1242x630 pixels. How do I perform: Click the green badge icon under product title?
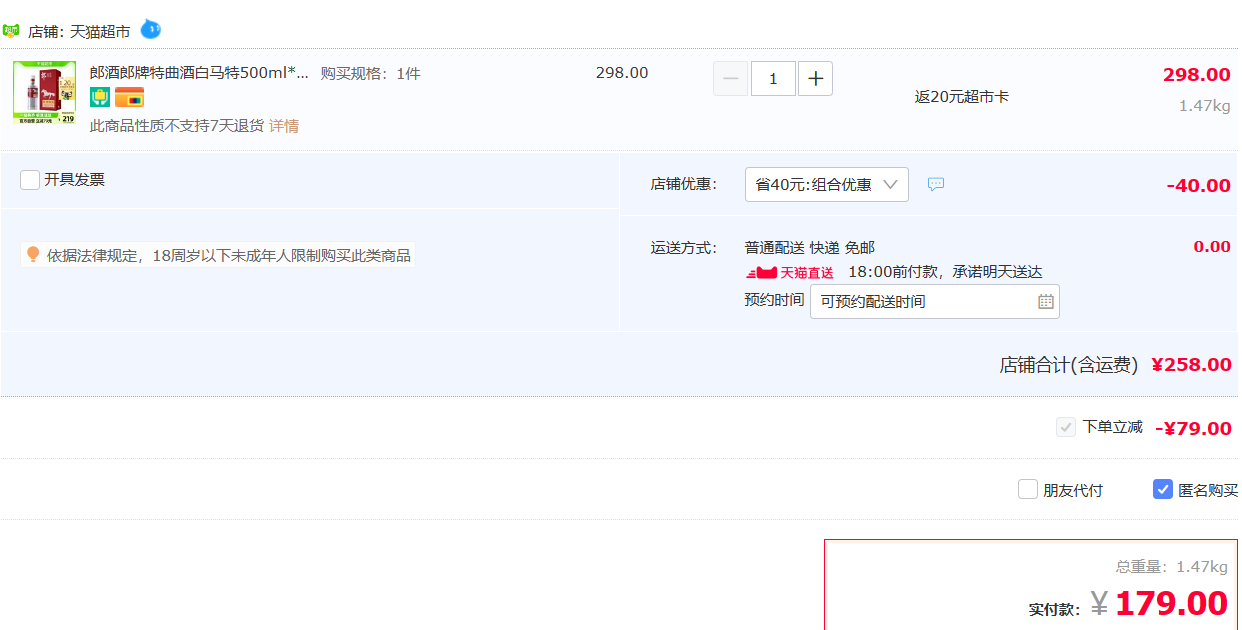click(100, 97)
